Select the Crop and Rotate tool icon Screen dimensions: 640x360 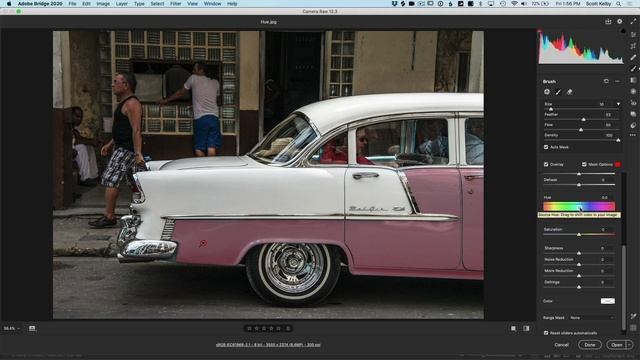click(633, 46)
